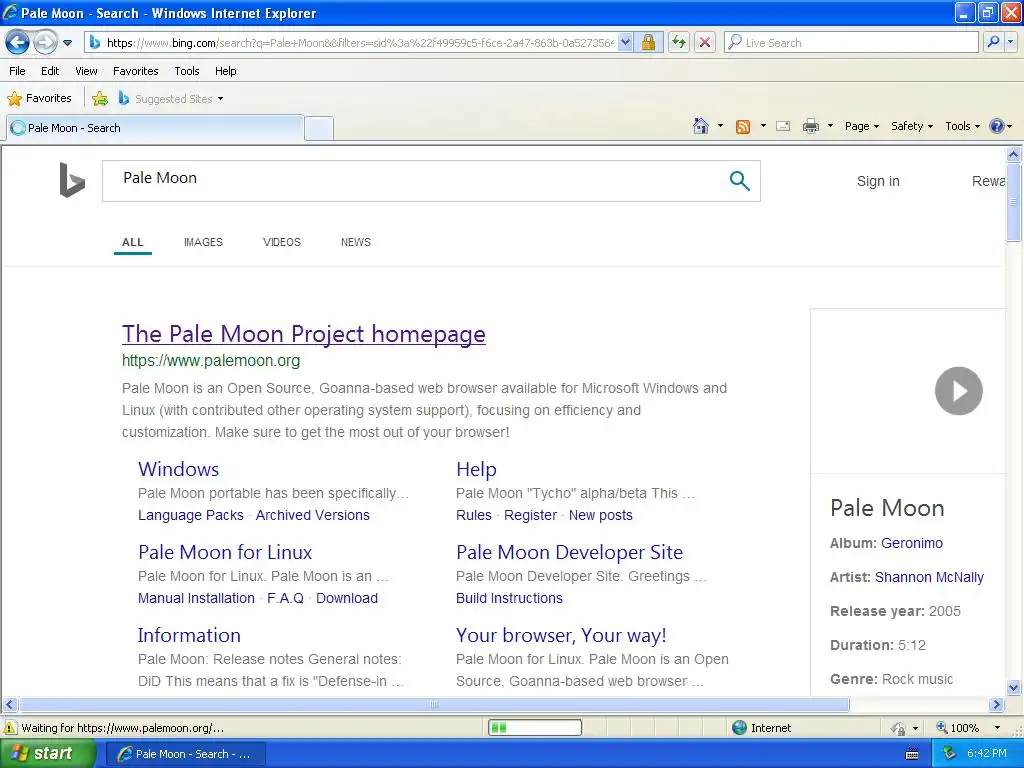Screen dimensions: 1024x768
Task: Open the Shannon McNally artist link
Action: (929, 577)
